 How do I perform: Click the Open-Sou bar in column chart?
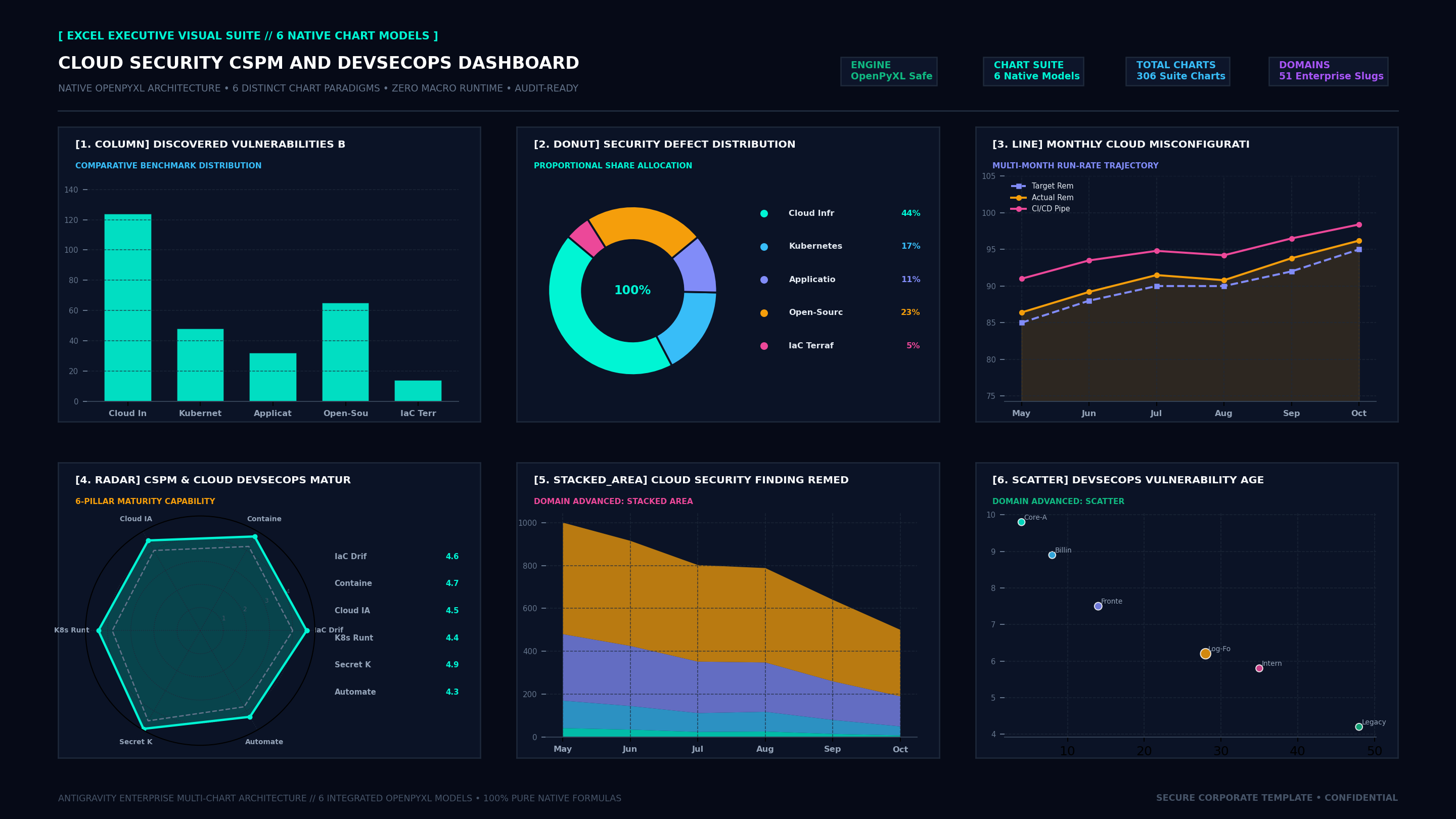point(345,352)
